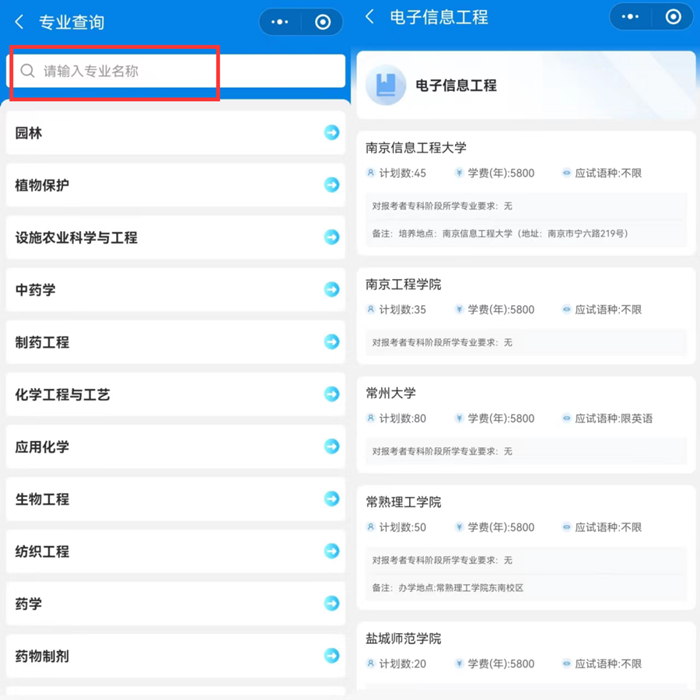Screen dimensions: 700x700
Task: Expand 设施农业科学与工程 via its arrow
Action: coord(331,237)
